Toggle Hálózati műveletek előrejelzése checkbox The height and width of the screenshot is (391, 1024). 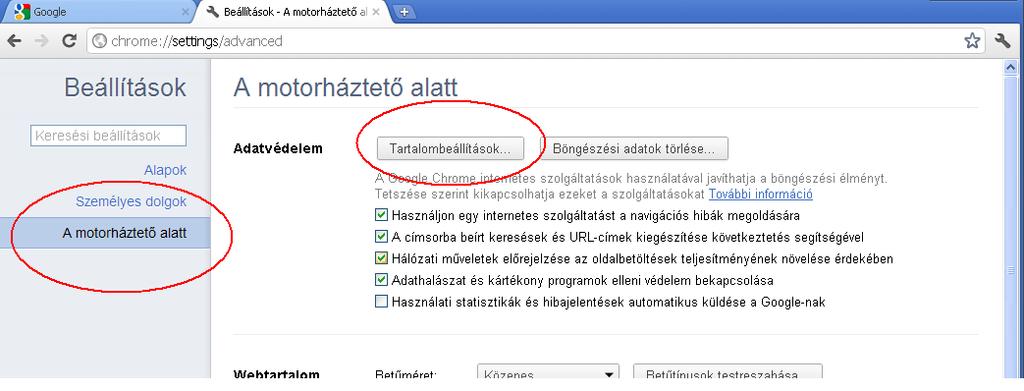point(381,258)
